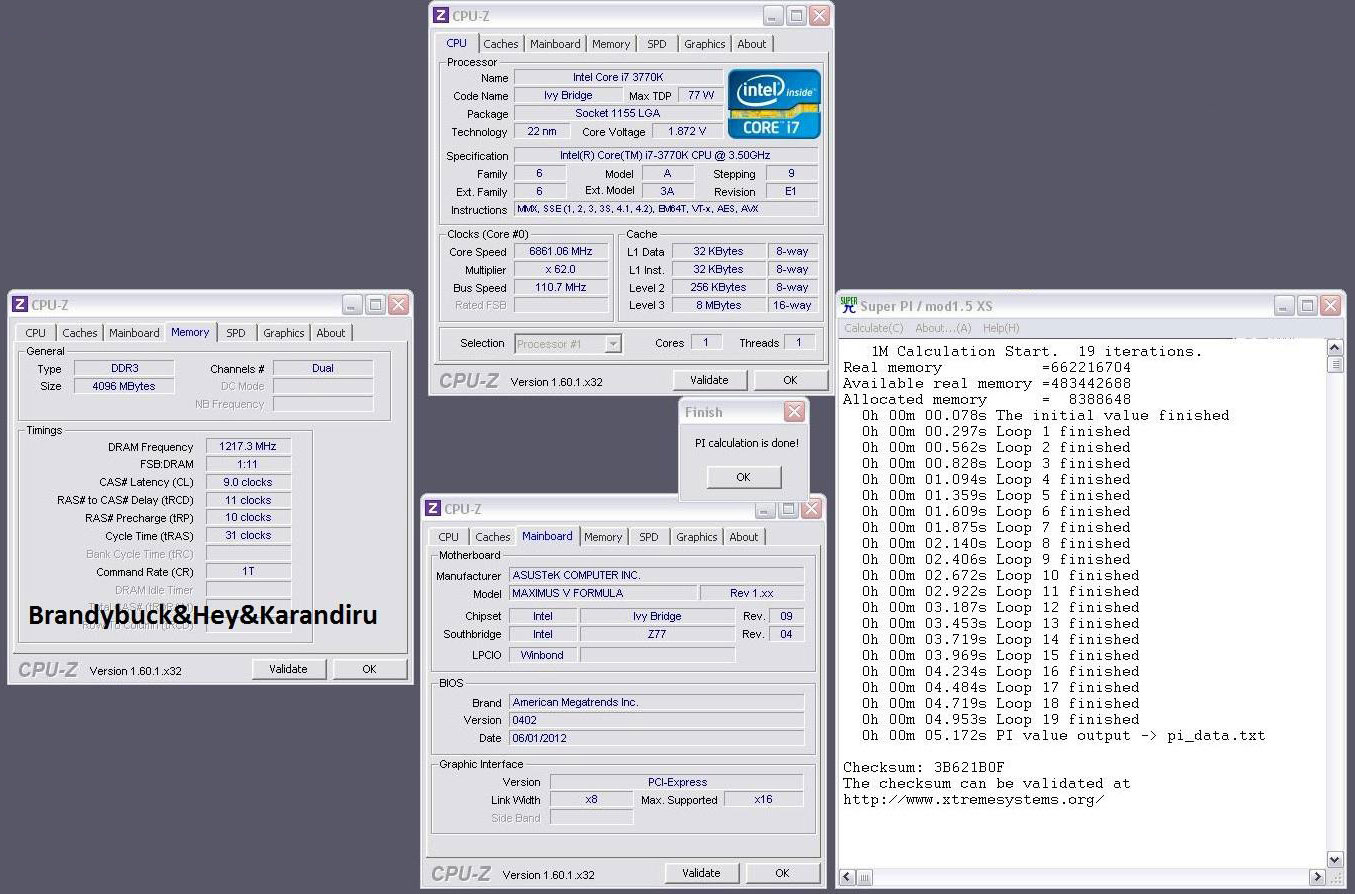Click the FSB:DRAM value 1:11
This screenshot has width=1355, height=894.
point(248,464)
